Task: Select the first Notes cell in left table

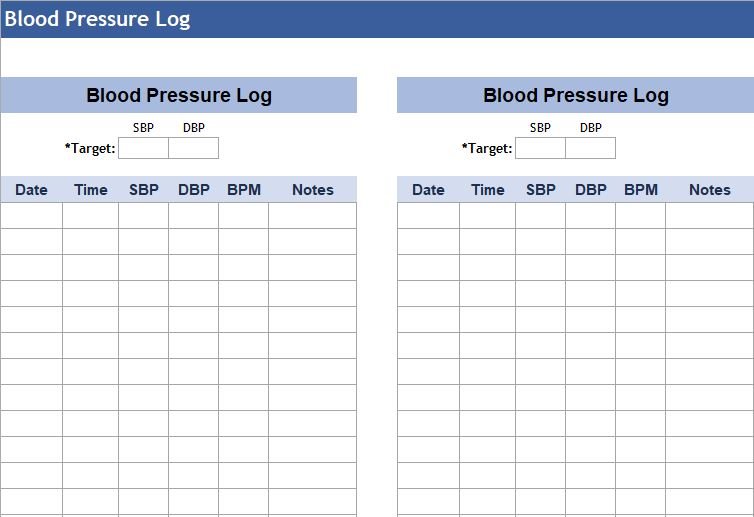Action: click(313, 215)
